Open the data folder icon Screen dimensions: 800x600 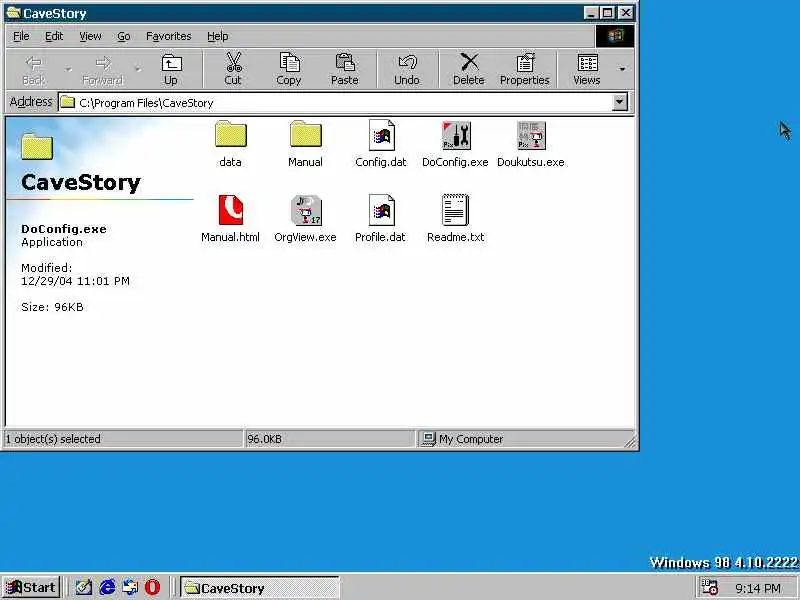[x=231, y=135]
